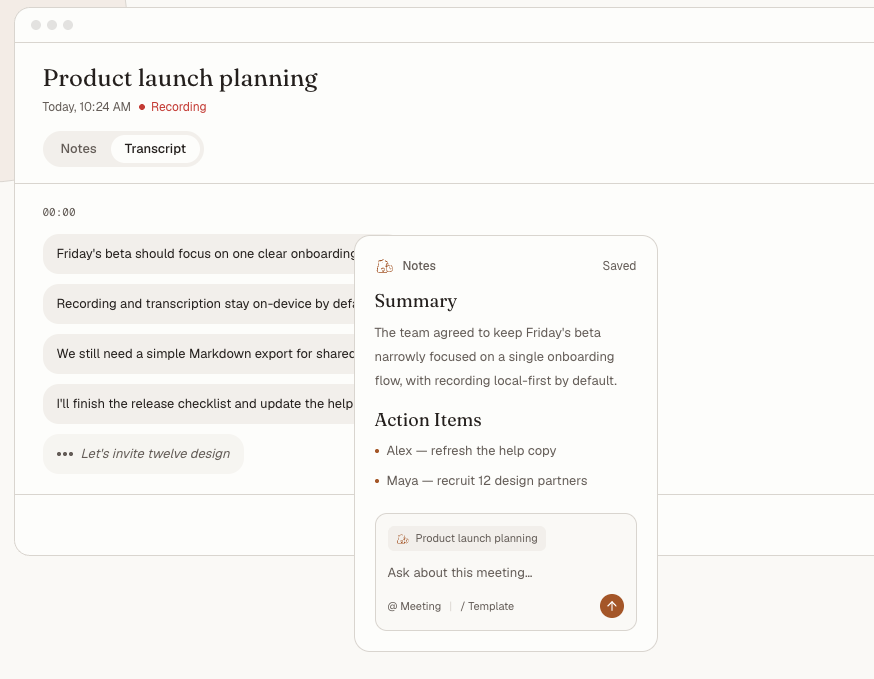Image resolution: width=874 pixels, height=679 pixels.
Task: Click the 00:00 transcript timestamp
Action: (59, 212)
